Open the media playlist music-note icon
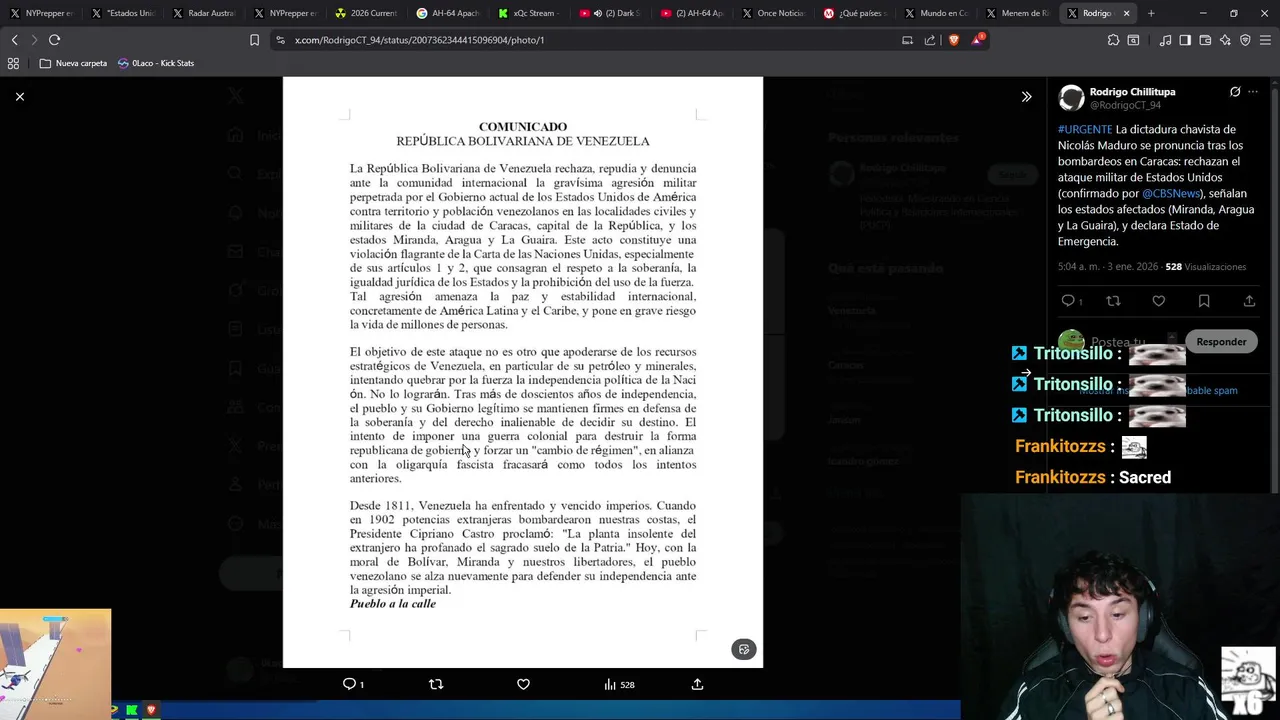1280x720 pixels. click(1165, 40)
